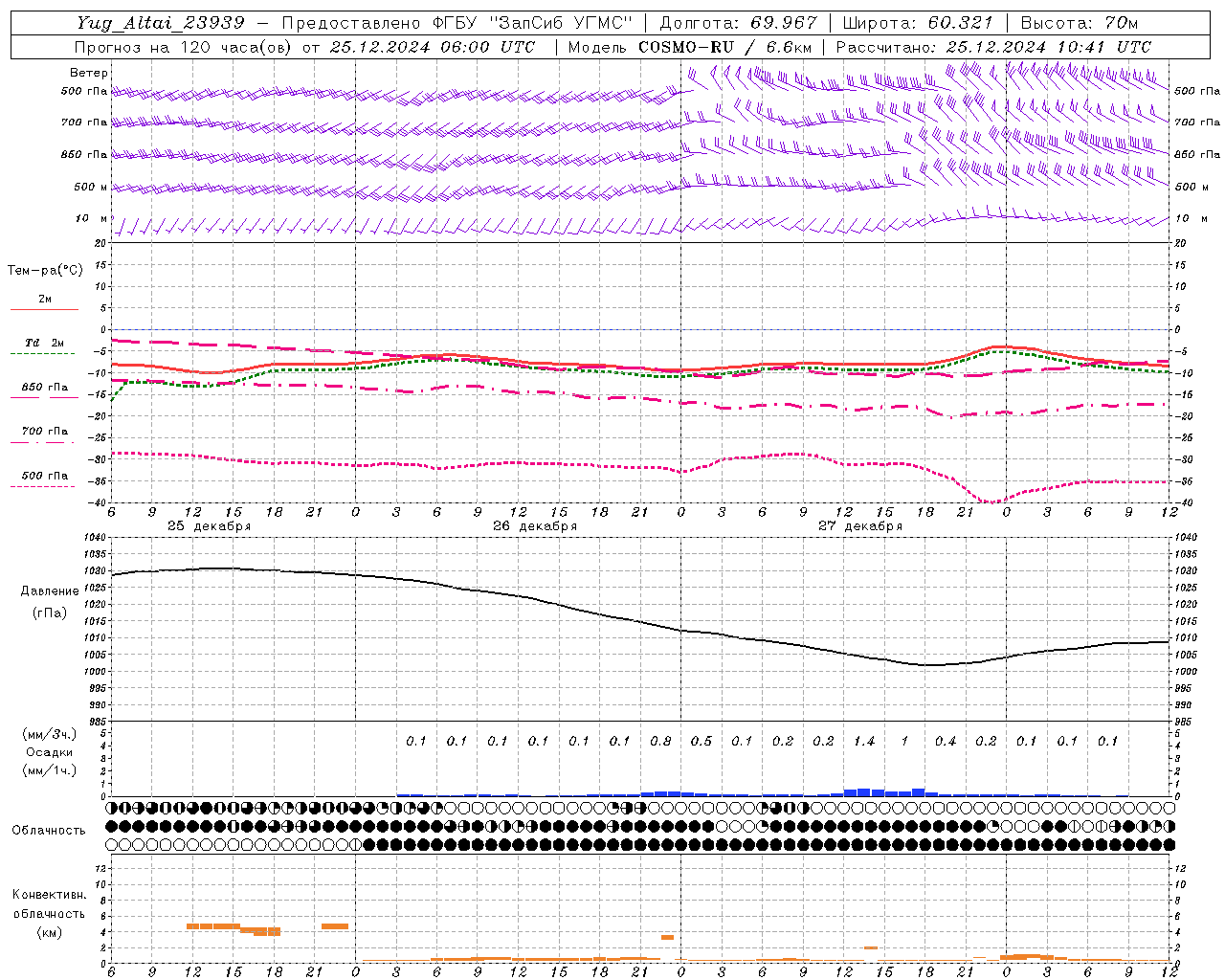Click dotted line sample under 500 гПа temperature legend
The height and width of the screenshot is (980, 1225).
[44, 486]
